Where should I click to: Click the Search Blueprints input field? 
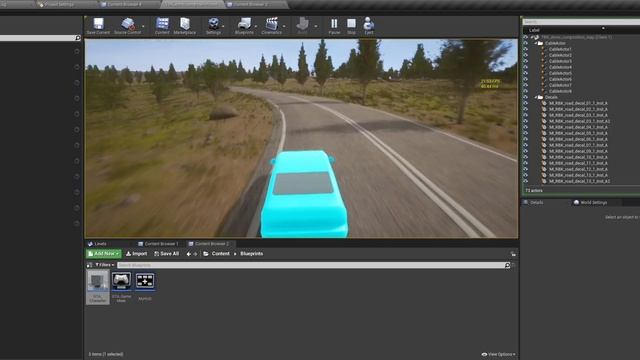click(311, 265)
